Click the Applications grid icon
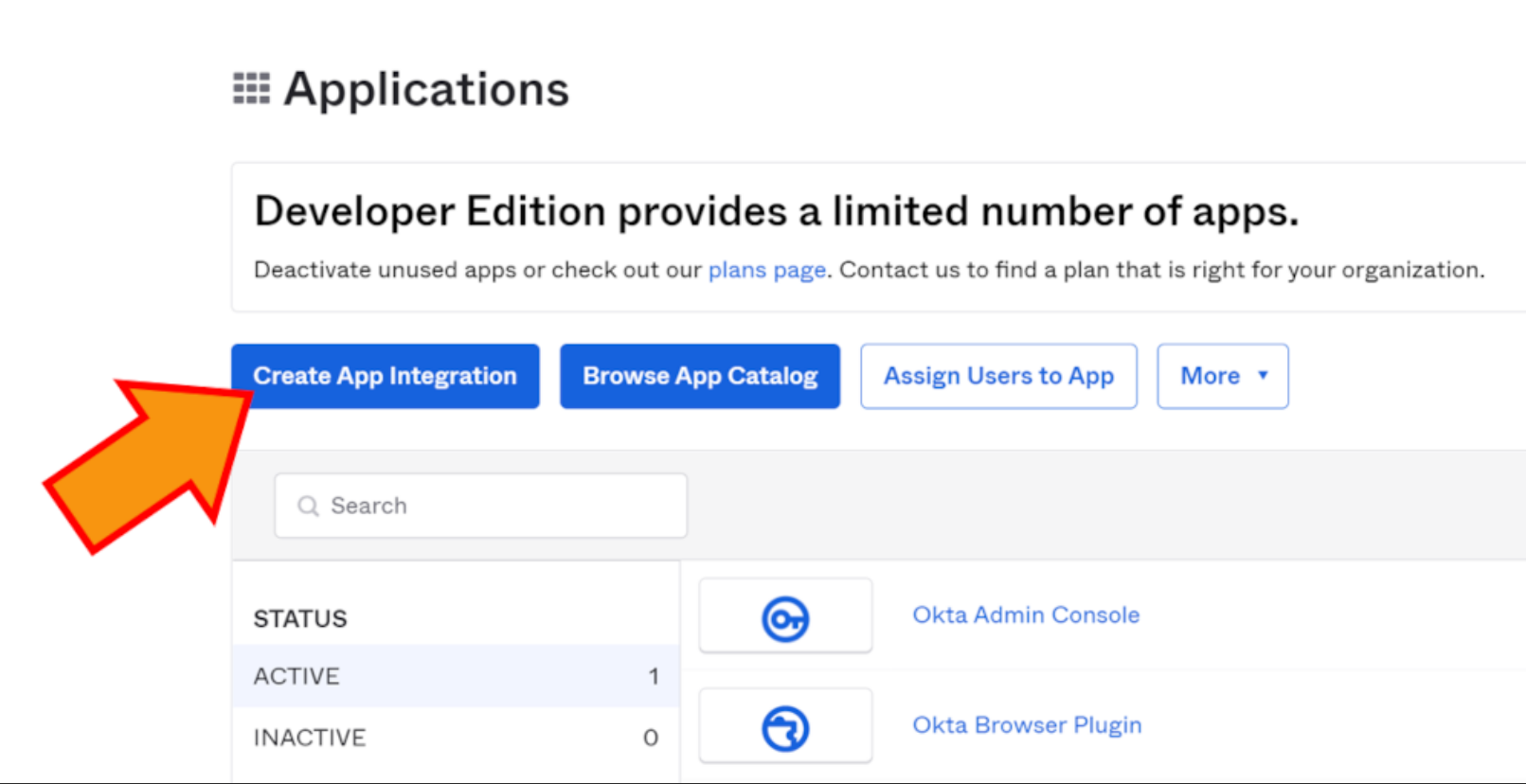This screenshot has width=1526, height=784. [251, 88]
